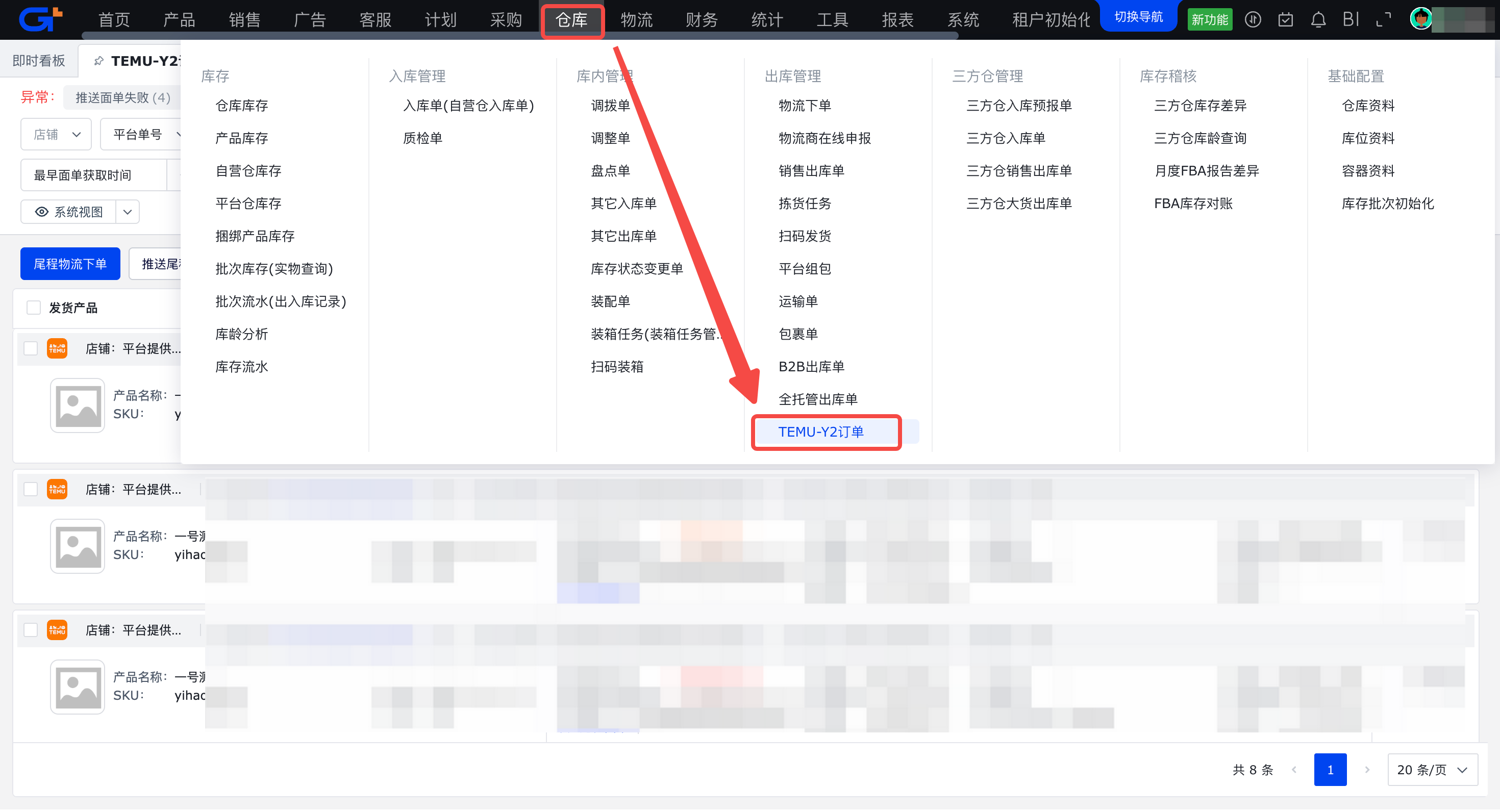Tick the first TEMU order row checkbox
The width and height of the screenshot is (1500, 812).
[31, 349]
